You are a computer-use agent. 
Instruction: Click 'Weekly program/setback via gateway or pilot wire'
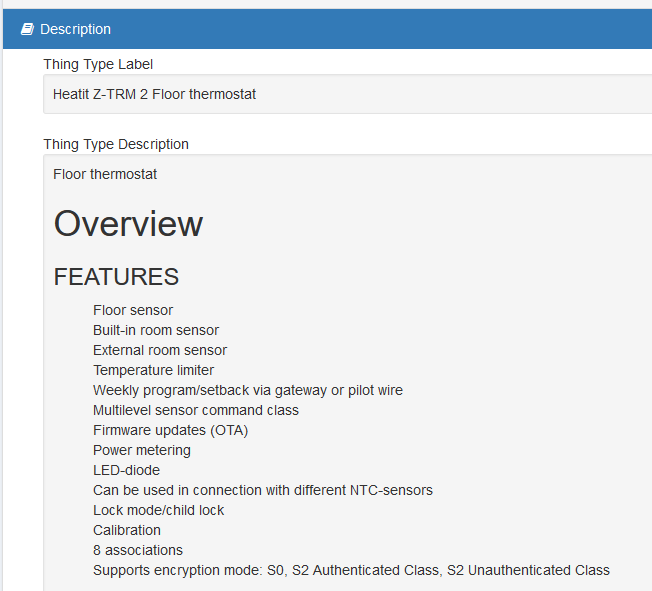(248, 390)
